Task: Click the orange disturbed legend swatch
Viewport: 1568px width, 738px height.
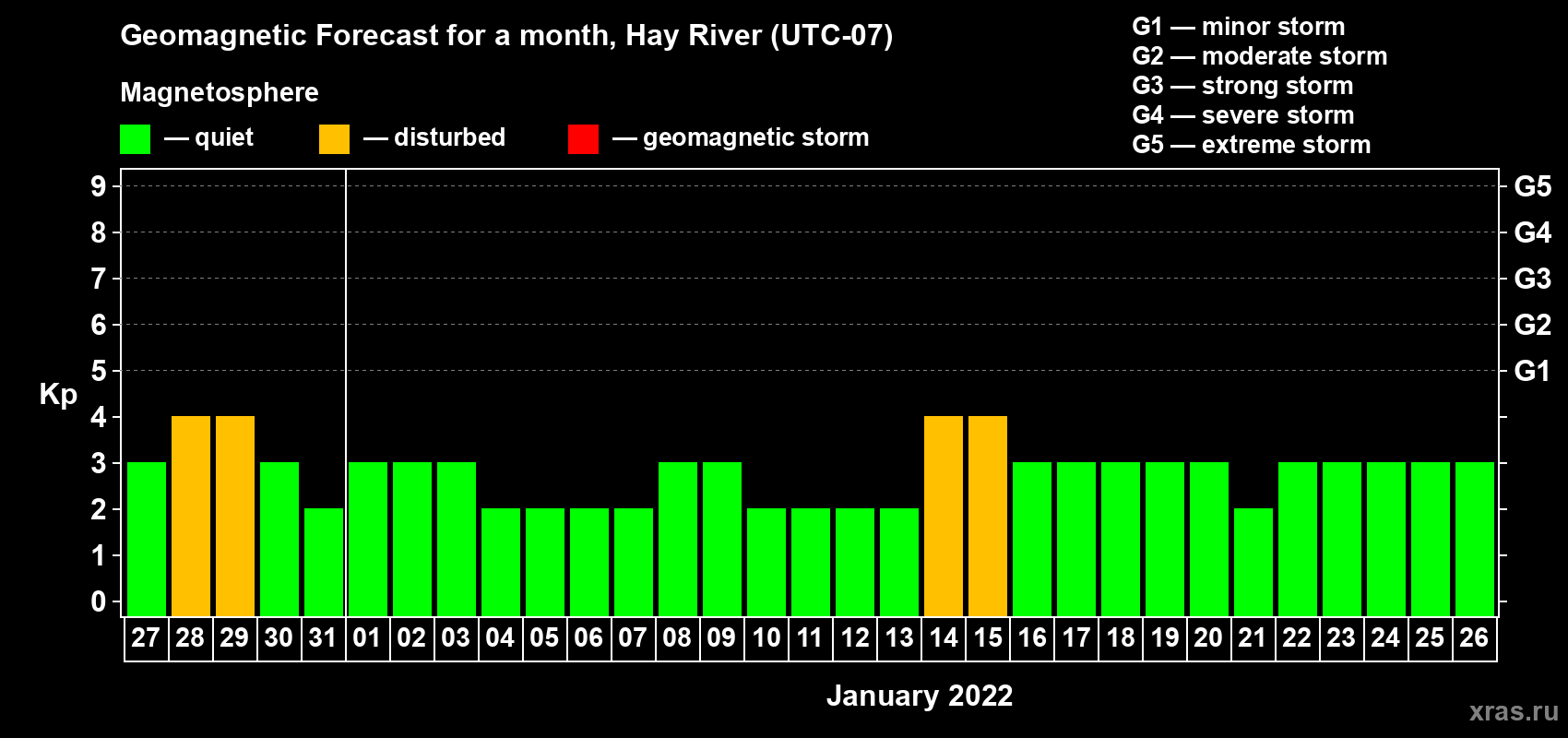Action: click(334, 139)
